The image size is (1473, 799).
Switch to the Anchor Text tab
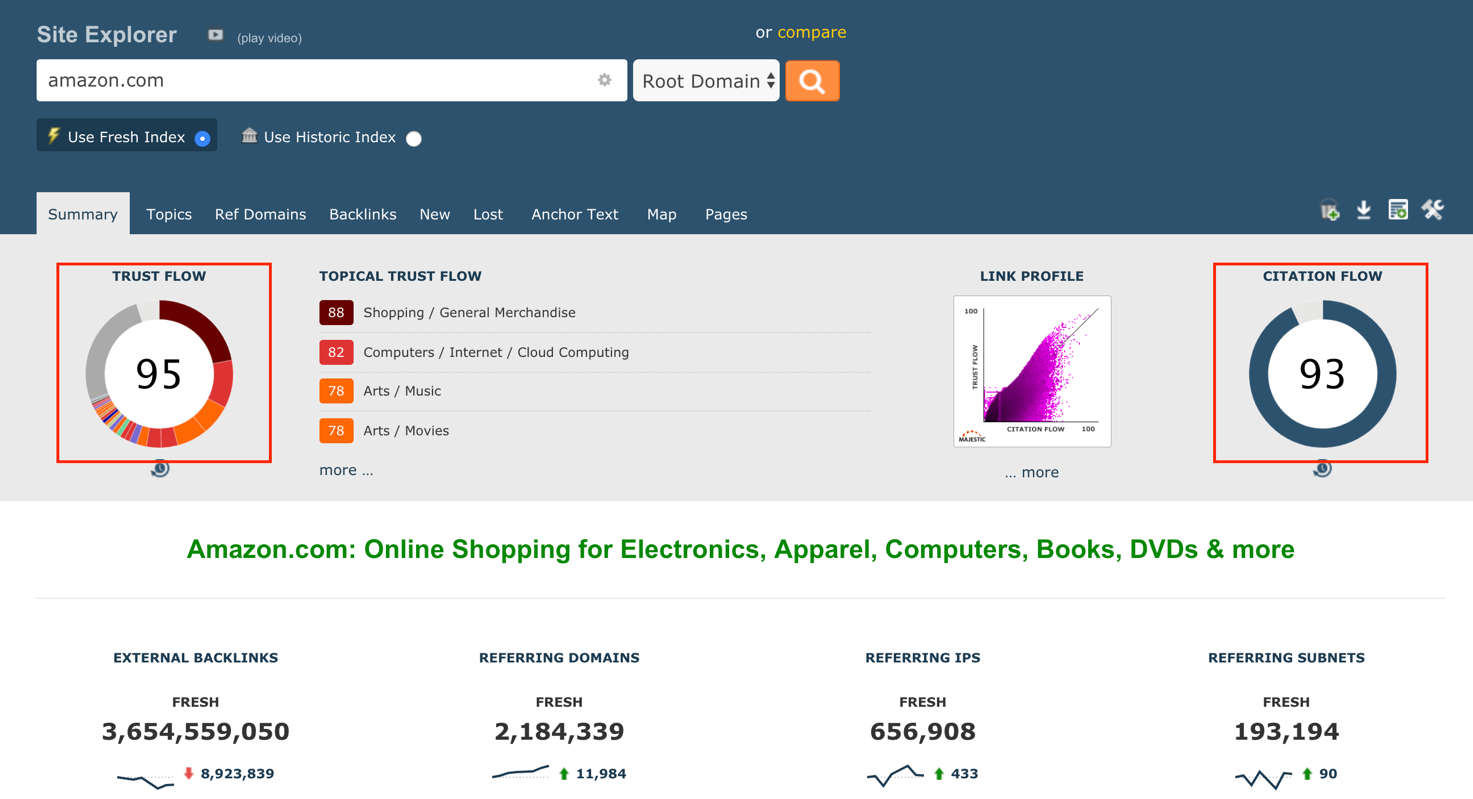575,214
